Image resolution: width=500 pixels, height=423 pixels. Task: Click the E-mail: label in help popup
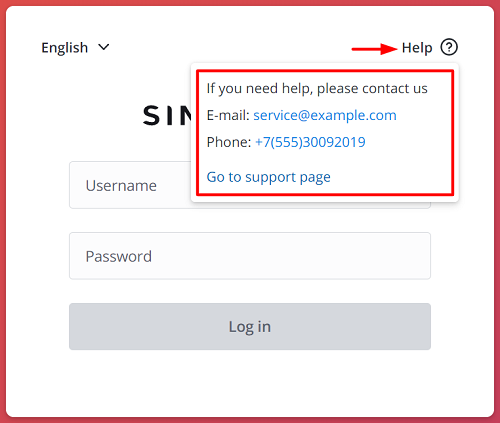click(x=228, y=115)
